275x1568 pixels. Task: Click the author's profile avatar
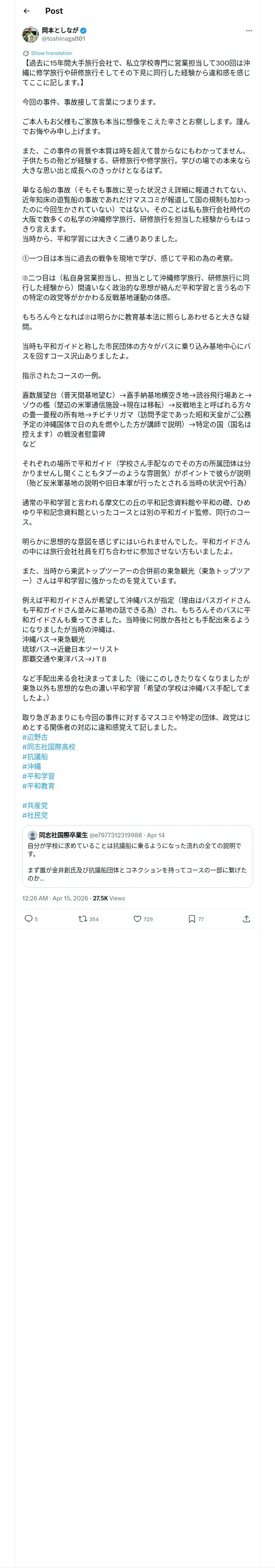click(31, 35)
